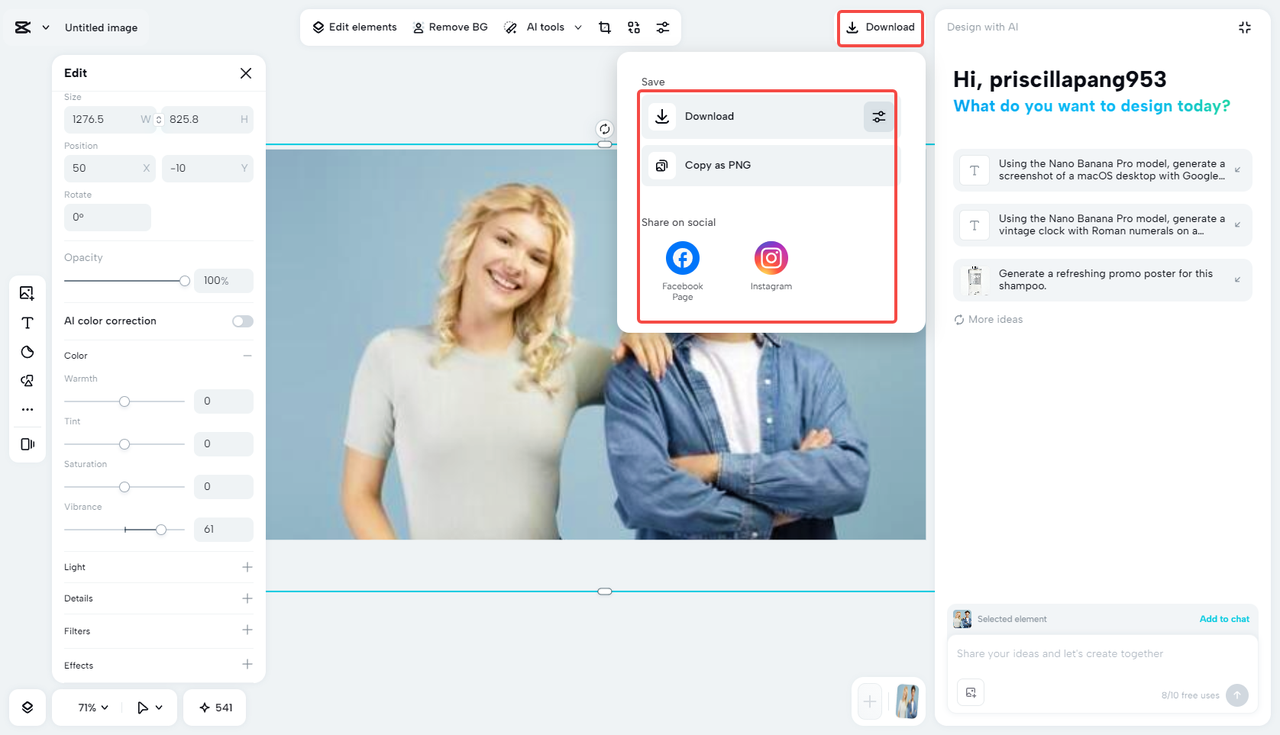Collapse the Design with AI panel
The height and width of the screenshot is (735, 1280).
pyautogui.click(x=1245, y=27)
